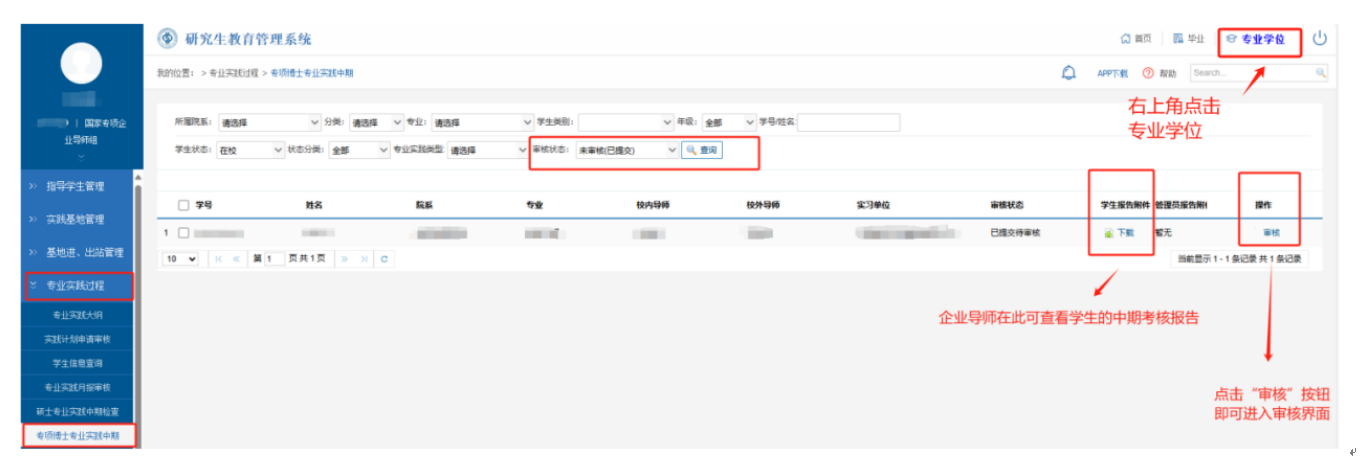Click the notification bell icon

point(1068,73)
